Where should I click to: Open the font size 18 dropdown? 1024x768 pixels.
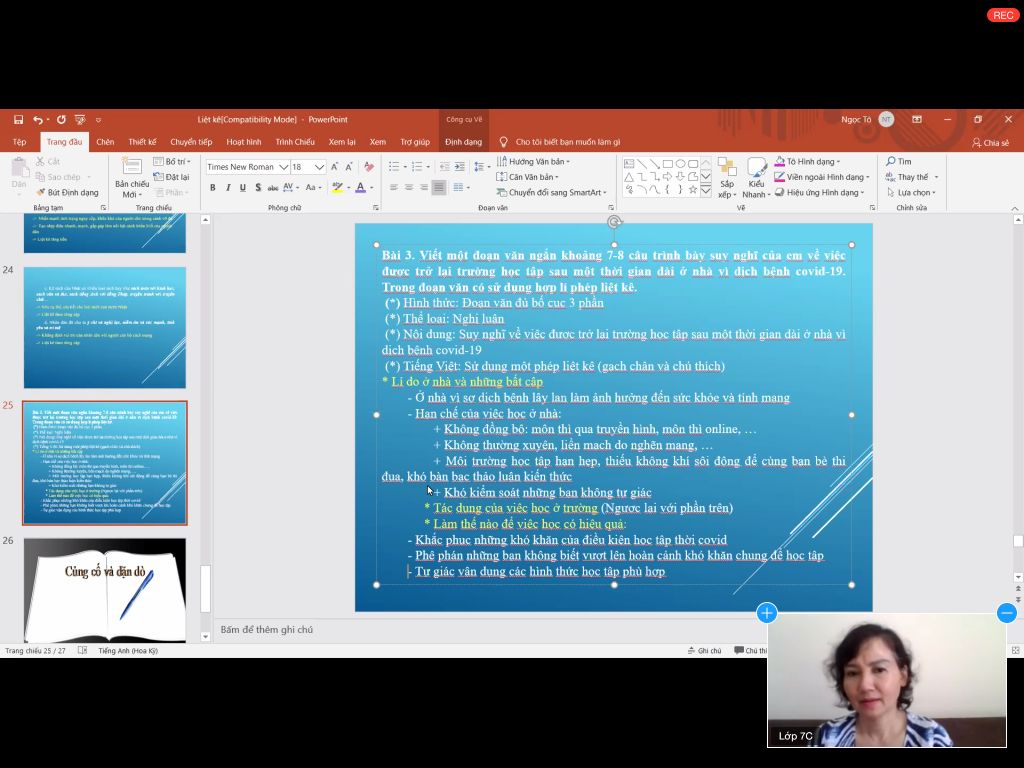[x=319, y=167]
